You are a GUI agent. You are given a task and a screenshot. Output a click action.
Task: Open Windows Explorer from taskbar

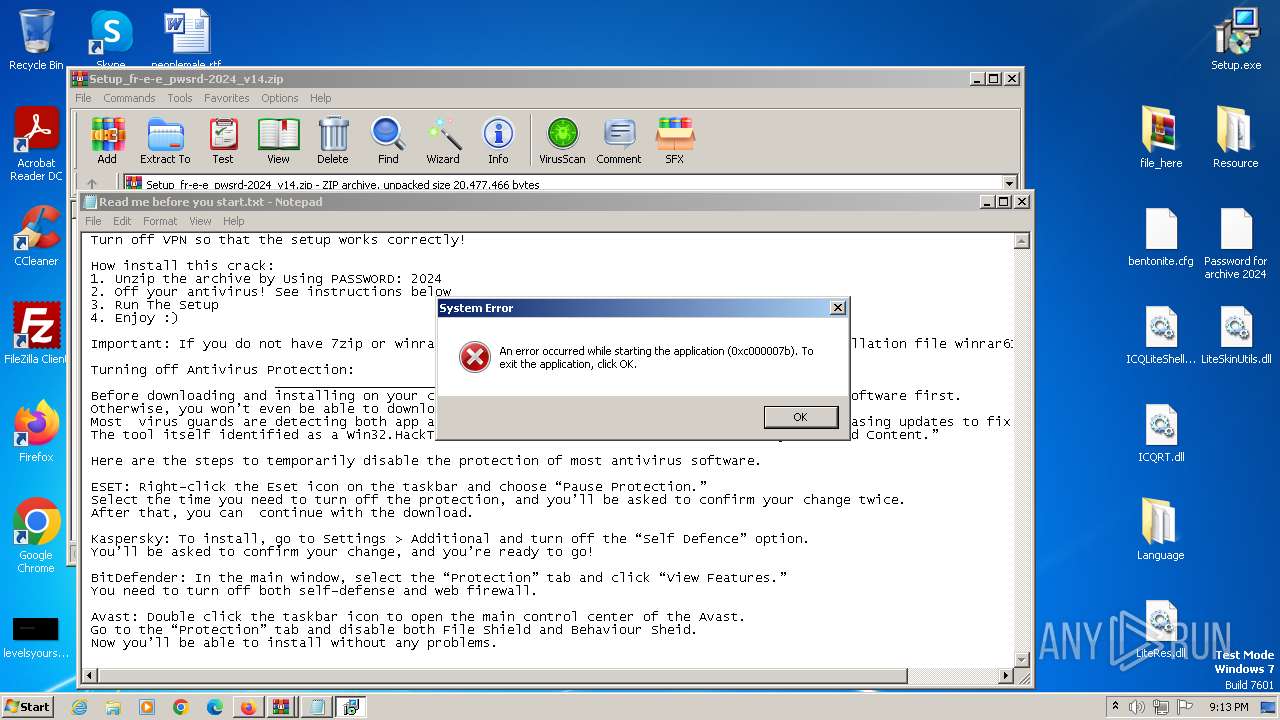(113, 707)
